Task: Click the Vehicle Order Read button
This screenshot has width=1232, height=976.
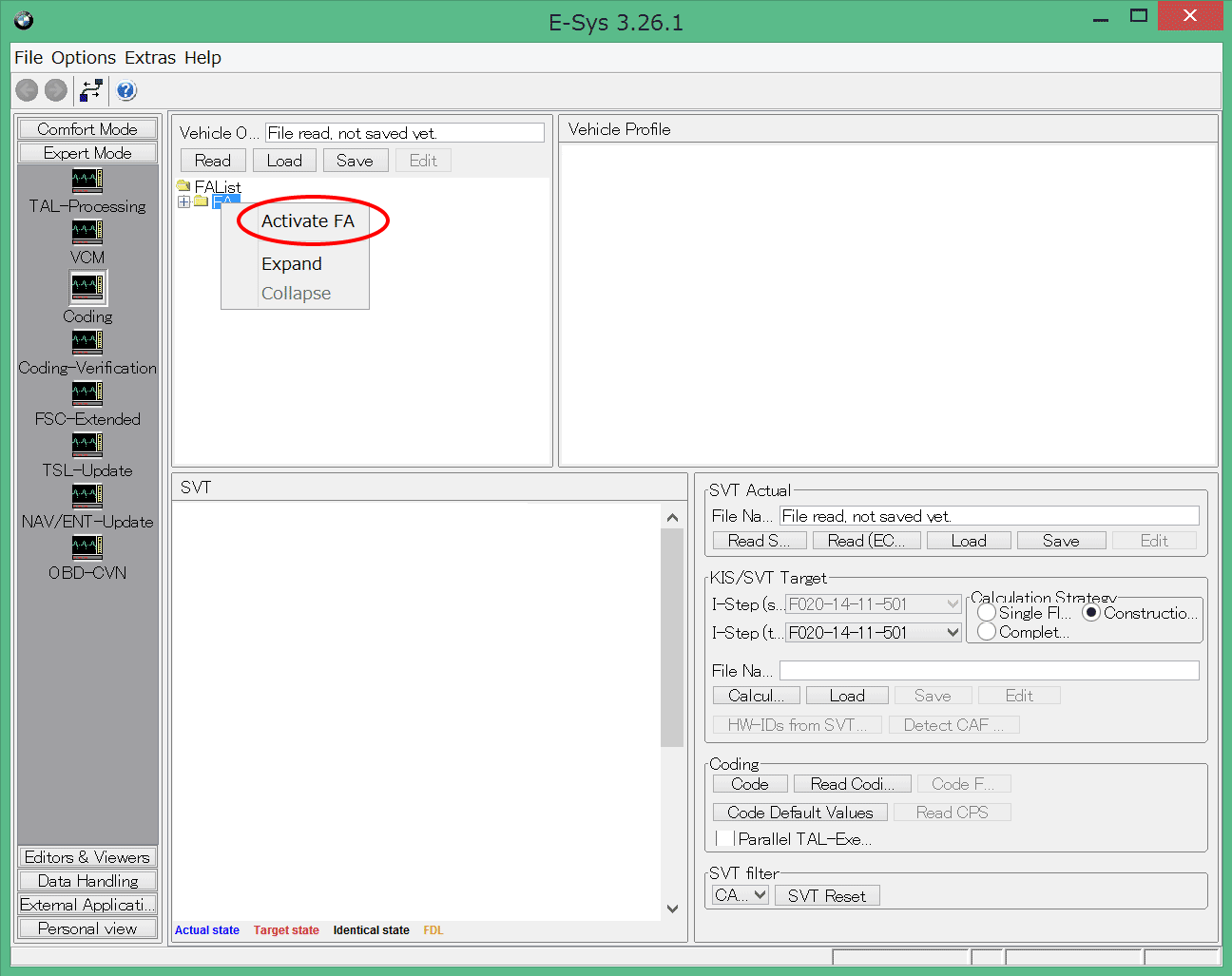Action: point(213,161)
